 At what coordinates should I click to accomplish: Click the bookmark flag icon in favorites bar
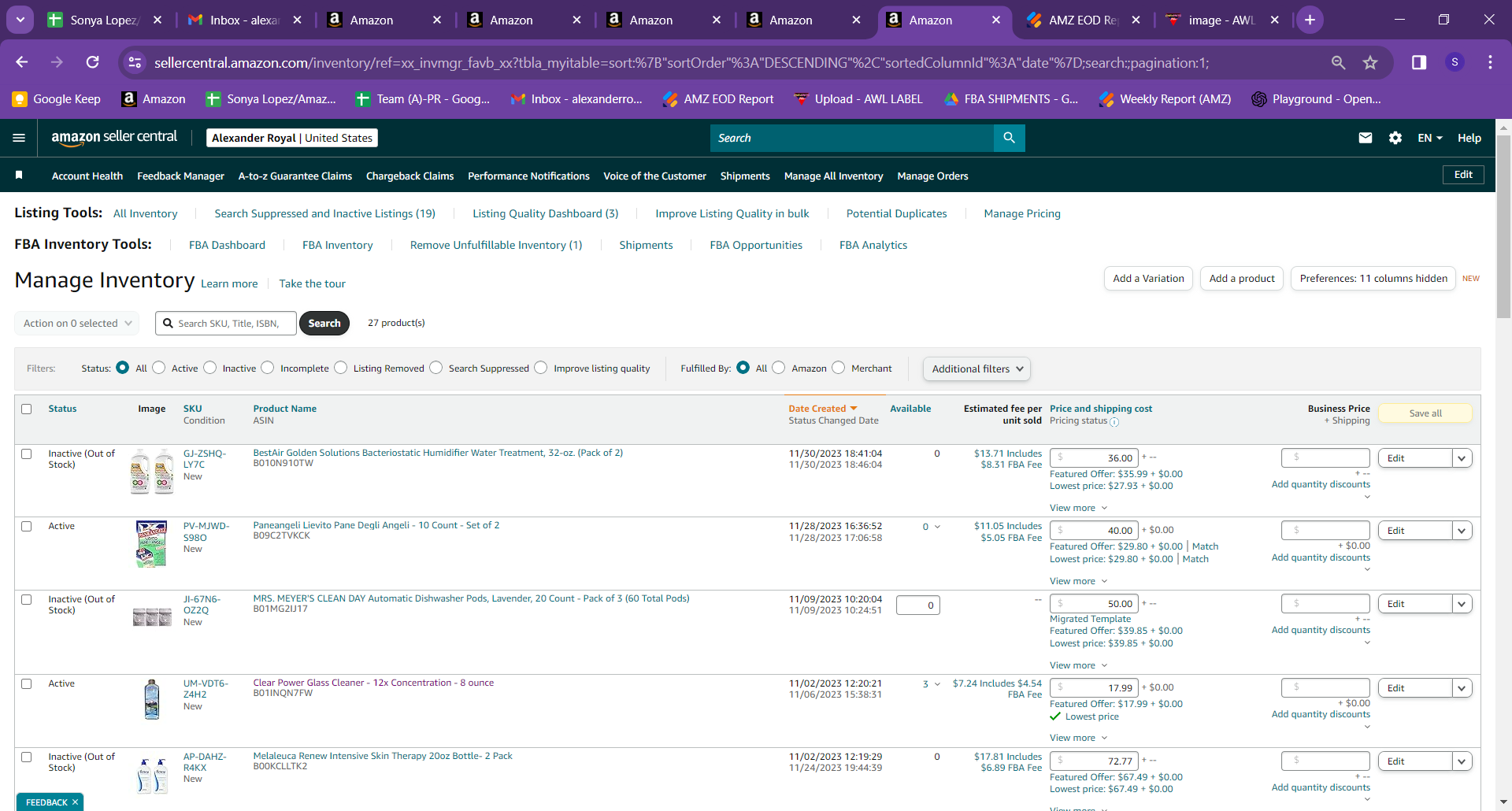(x=19, y=175)
